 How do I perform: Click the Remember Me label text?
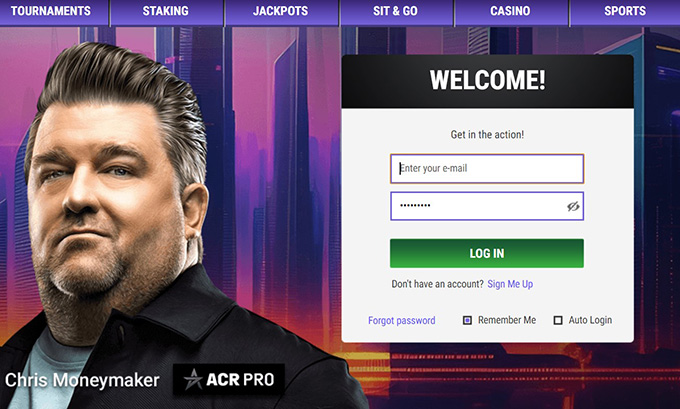coord(507,320)
